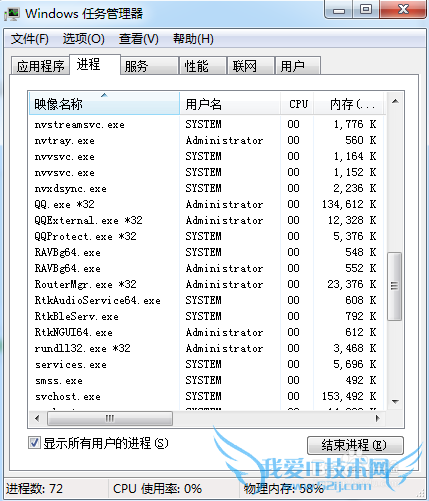Select the QQExternal.exe *32 process
The height and width of the screenshot is (501, 429).
(x=207, y=220)
